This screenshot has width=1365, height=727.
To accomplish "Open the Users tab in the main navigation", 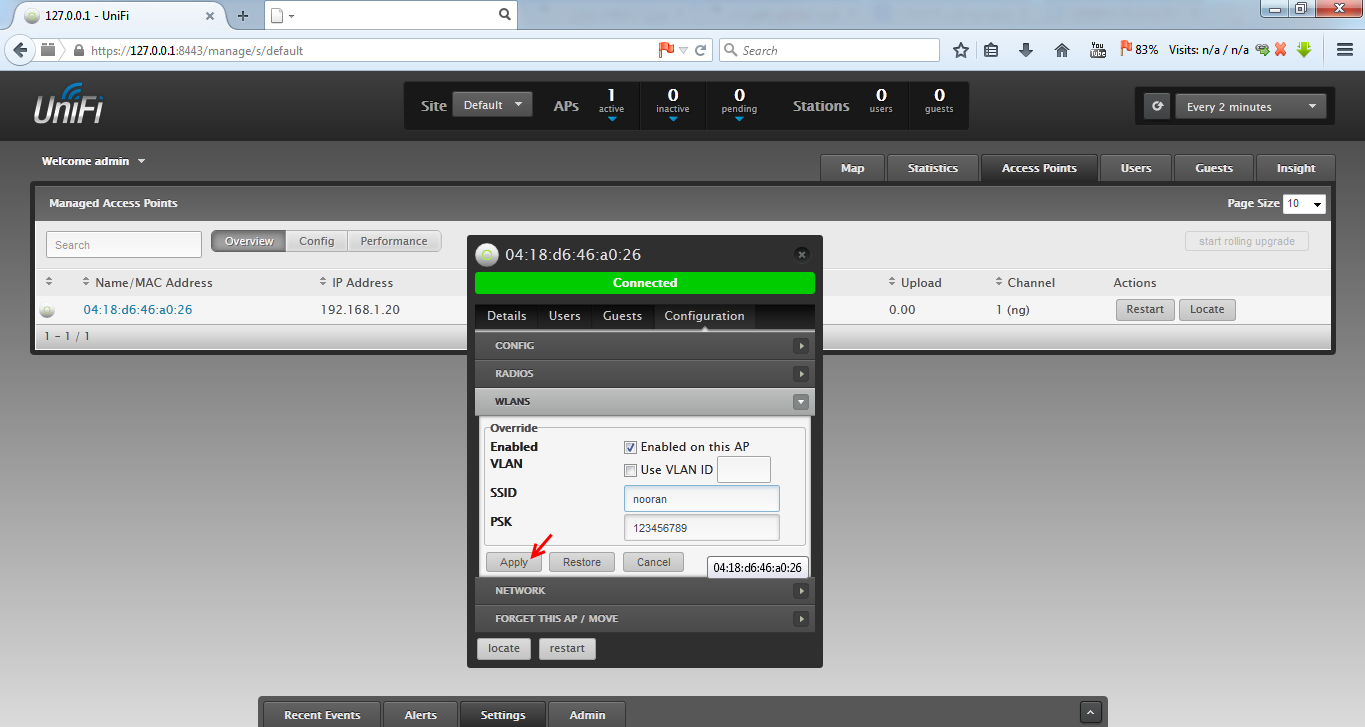I will tap(1136, 168).
